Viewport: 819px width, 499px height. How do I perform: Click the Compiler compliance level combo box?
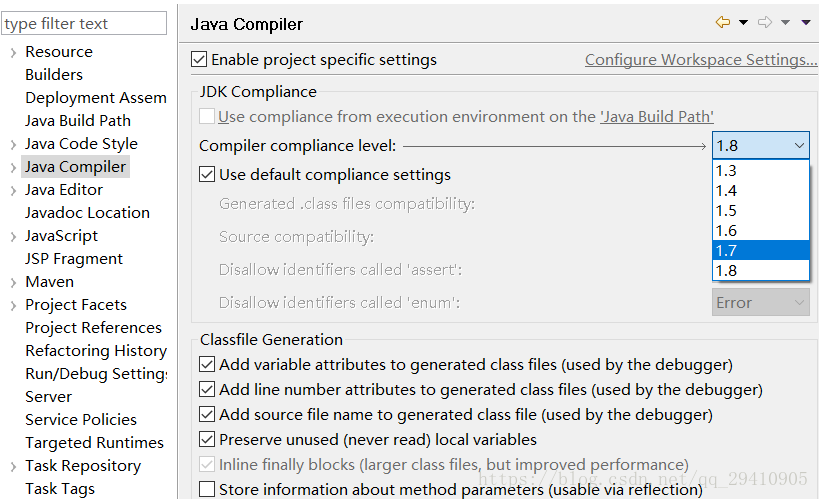point(760,145)
